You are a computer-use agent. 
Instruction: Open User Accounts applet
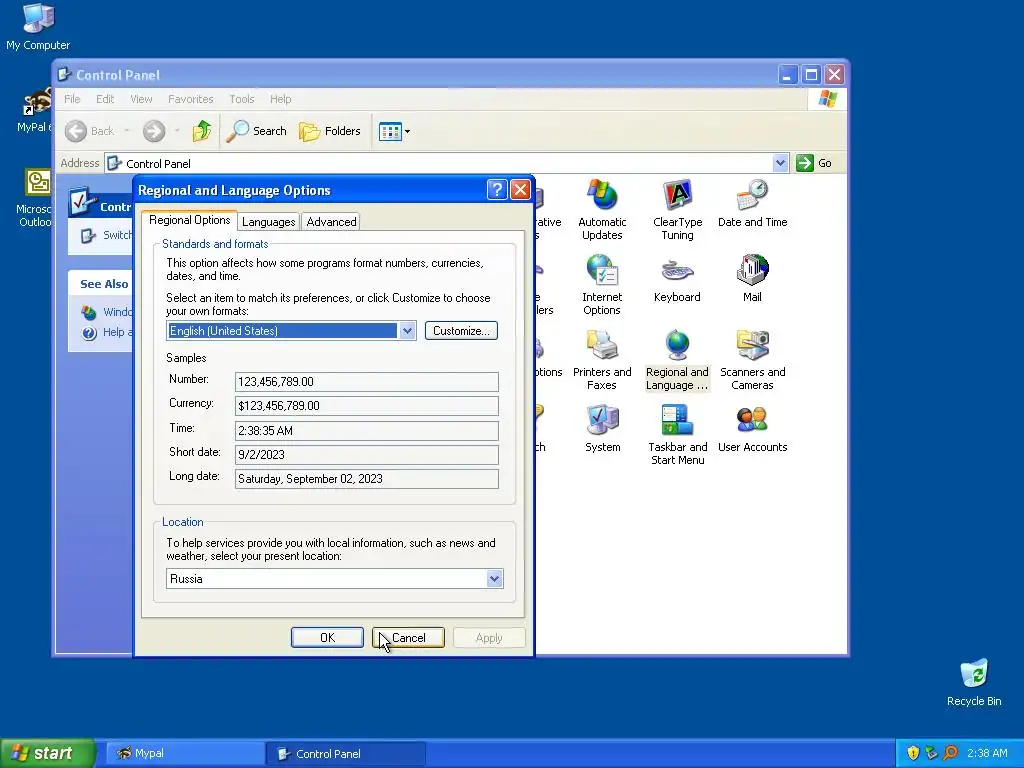(752, 429)
